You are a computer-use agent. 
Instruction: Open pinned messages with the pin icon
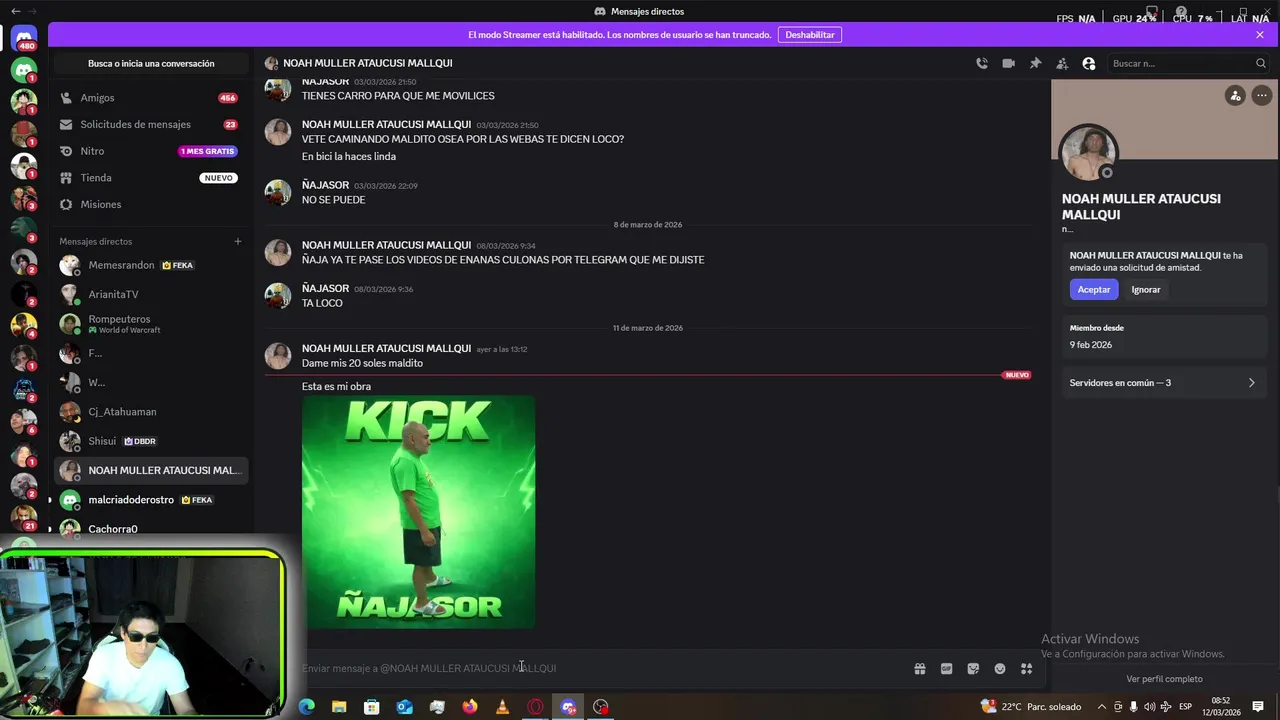point(1035,63)
